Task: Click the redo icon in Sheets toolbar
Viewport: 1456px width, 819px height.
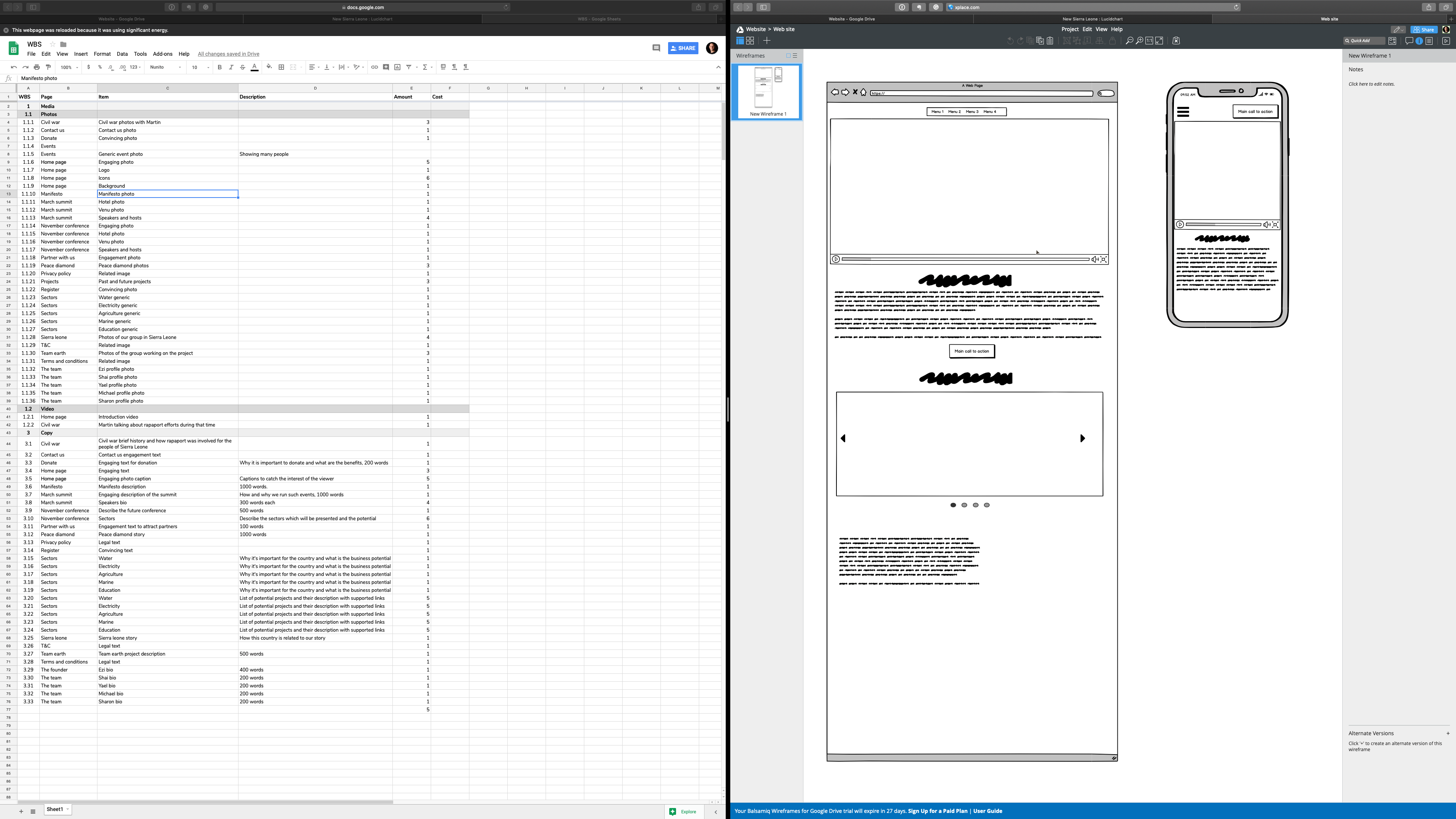Action: pos(25,67)
